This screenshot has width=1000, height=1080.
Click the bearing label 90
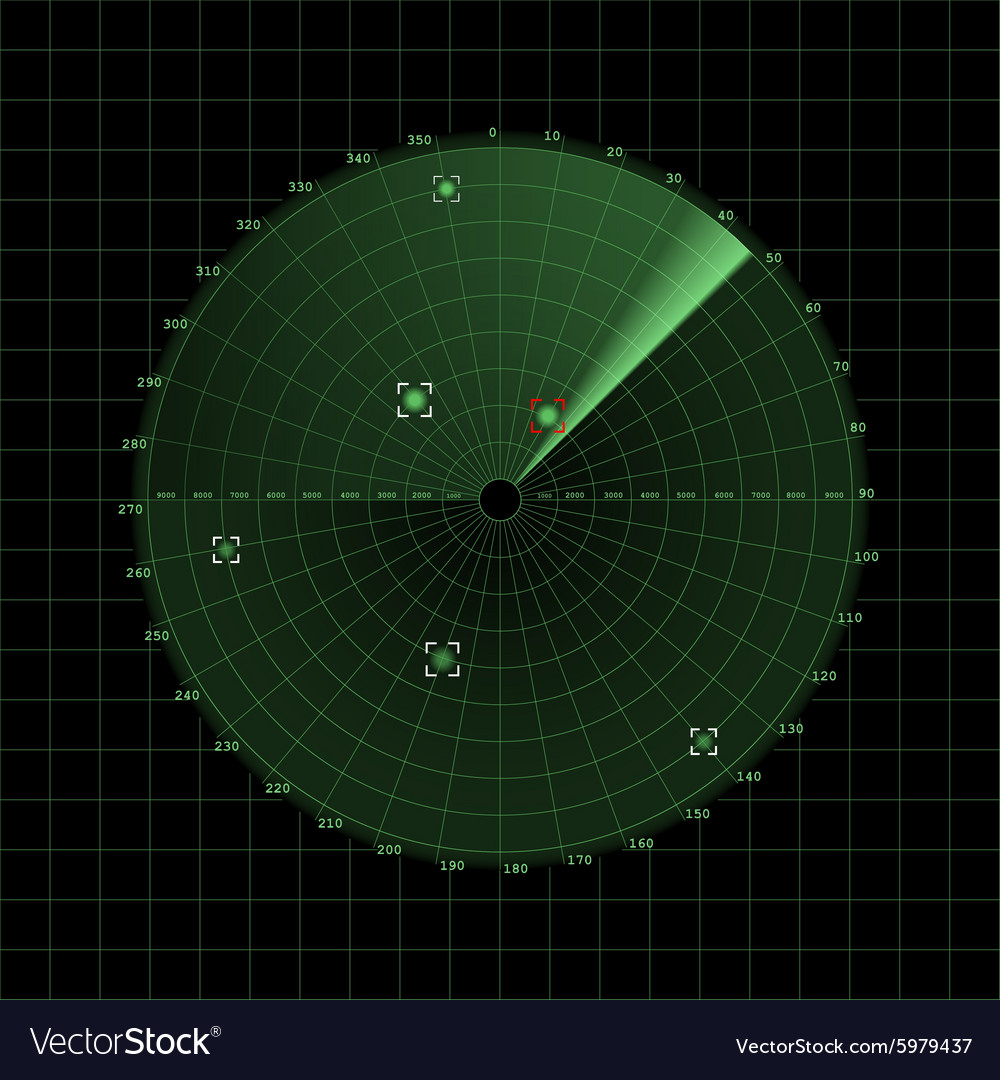(x=866, y=493)
